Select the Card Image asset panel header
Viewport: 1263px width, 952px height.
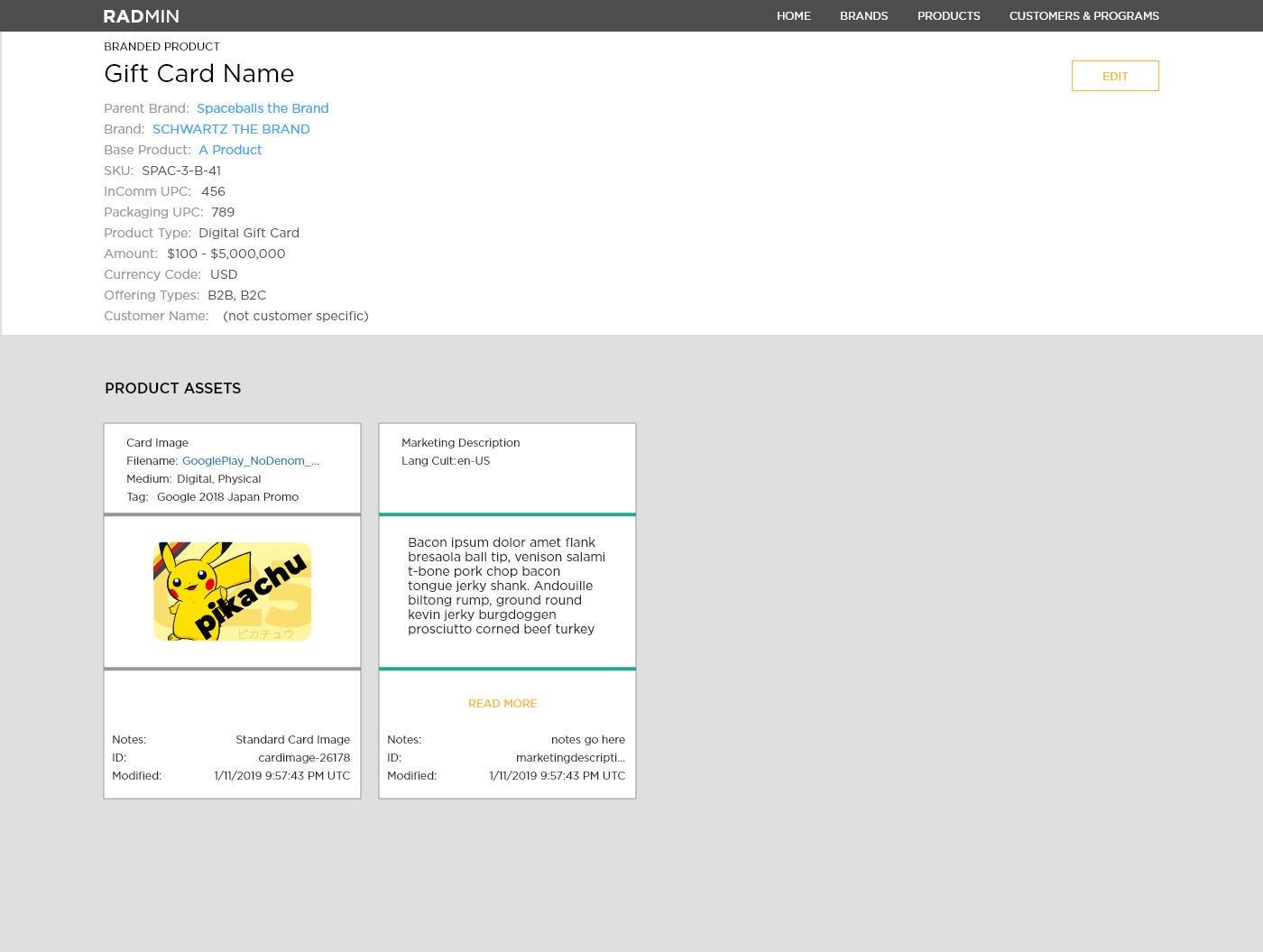157,442
